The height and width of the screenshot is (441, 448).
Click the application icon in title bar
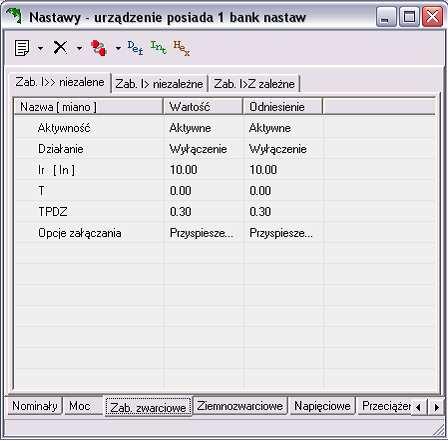click(14, 16)
